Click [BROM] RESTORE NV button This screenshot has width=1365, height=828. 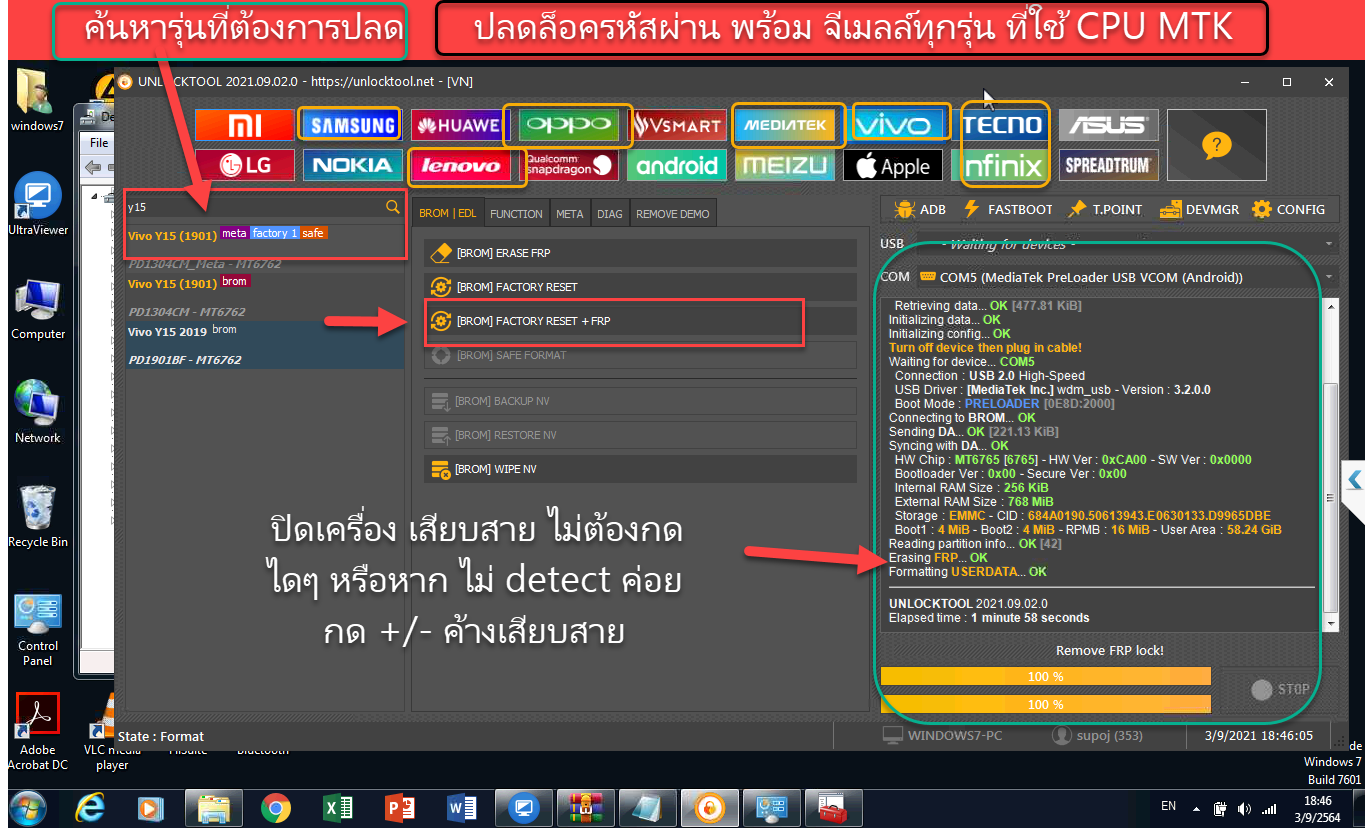click(x=640, y=435)
